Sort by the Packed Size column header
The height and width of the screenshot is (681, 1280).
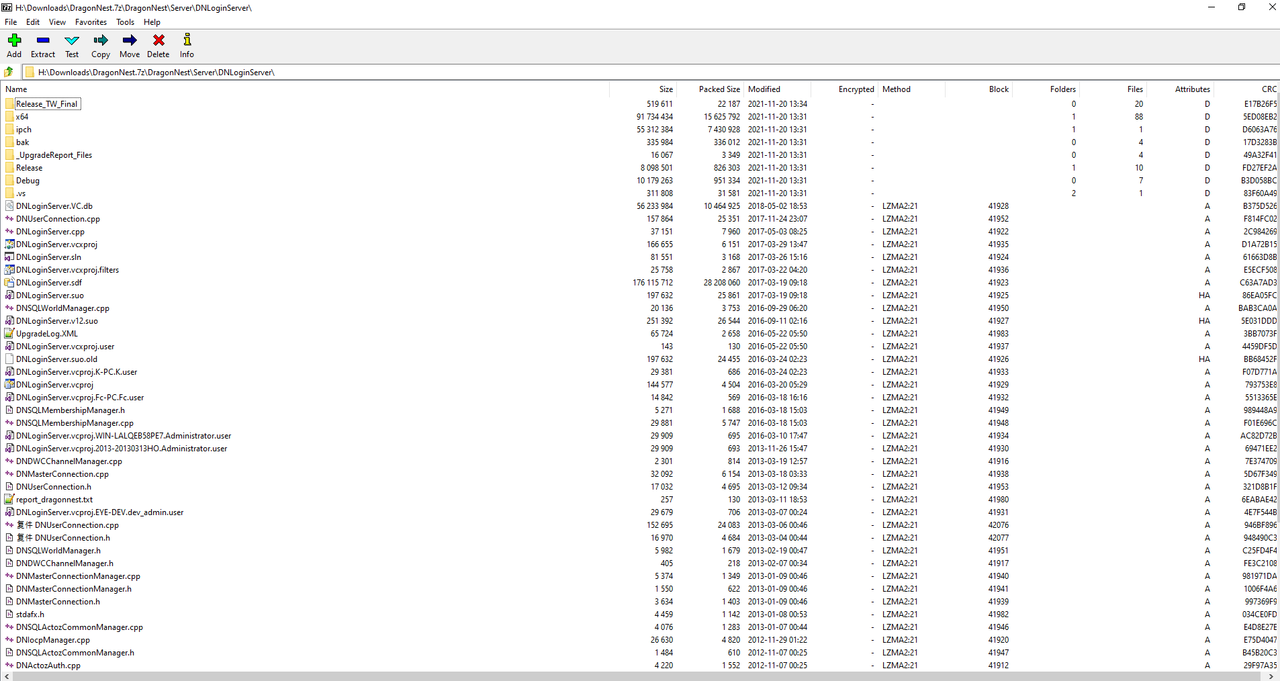[720, 89]
